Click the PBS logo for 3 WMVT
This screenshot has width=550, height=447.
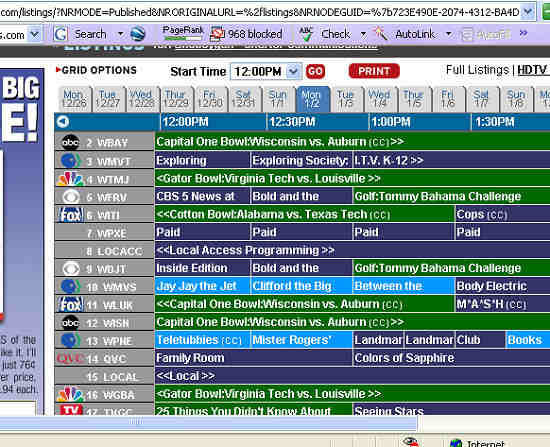click(x=71, y=160)
